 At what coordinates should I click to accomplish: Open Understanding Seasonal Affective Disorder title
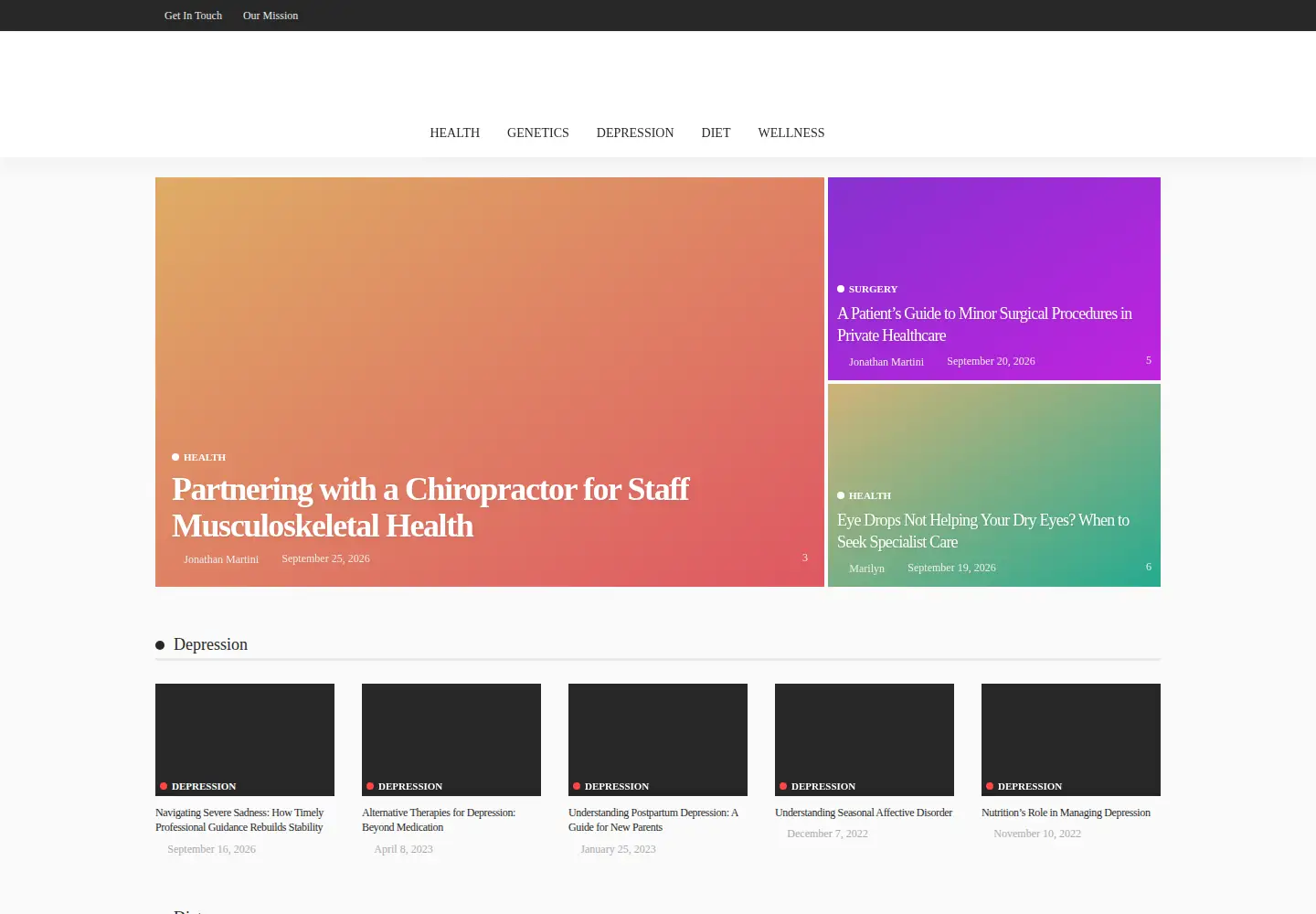coord(864,813)
